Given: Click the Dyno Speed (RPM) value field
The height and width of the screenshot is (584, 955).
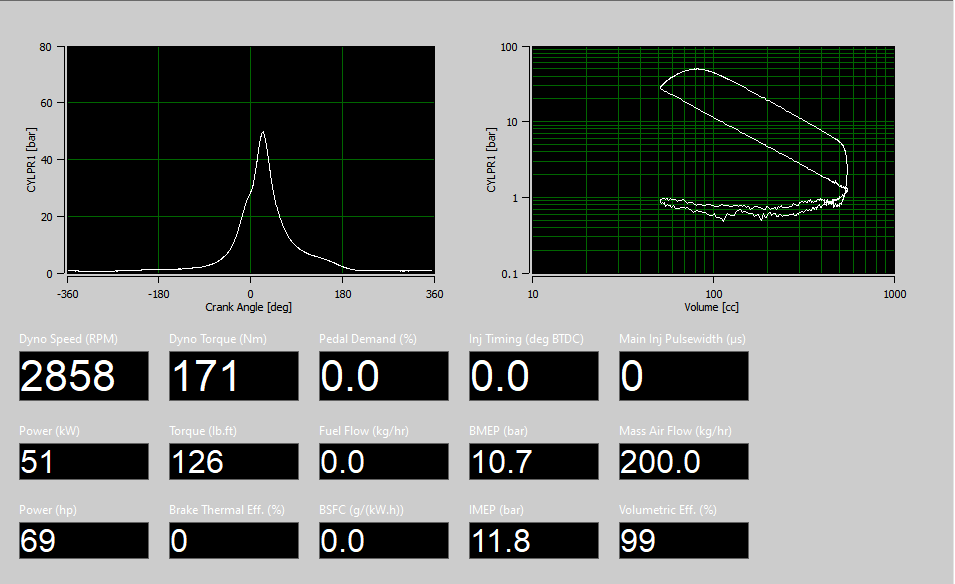Looking at the screenshot, I should point(83,376).
